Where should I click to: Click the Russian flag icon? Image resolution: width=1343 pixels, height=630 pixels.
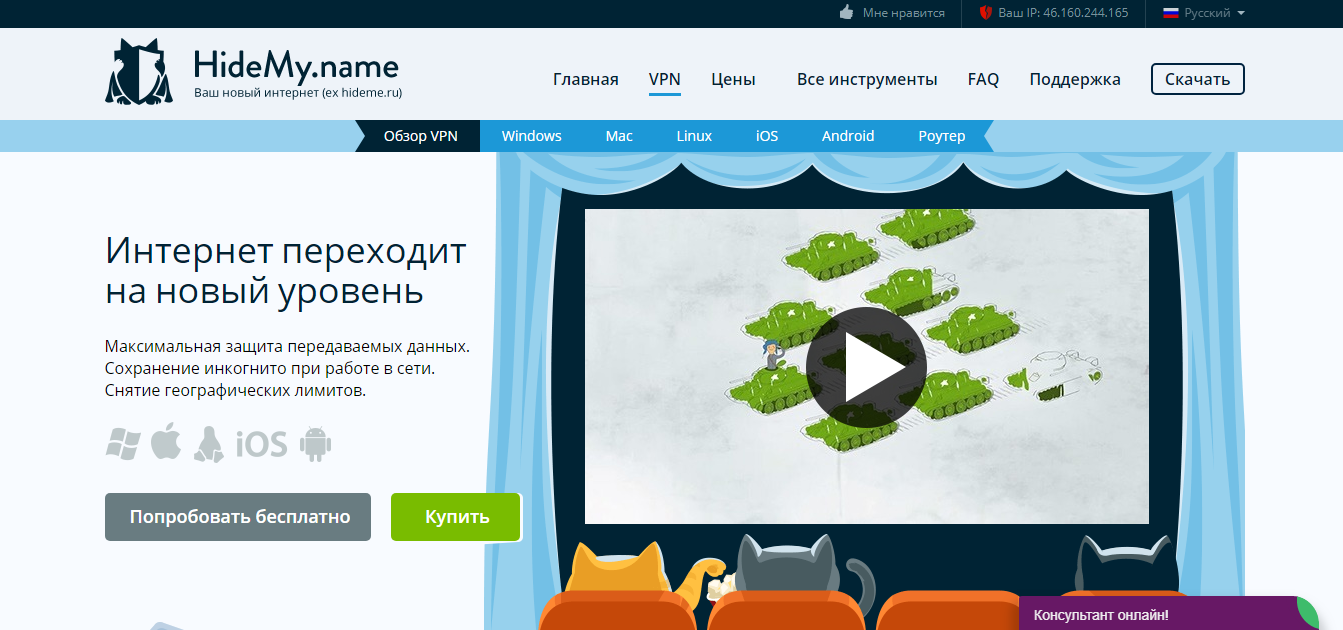1170,13
